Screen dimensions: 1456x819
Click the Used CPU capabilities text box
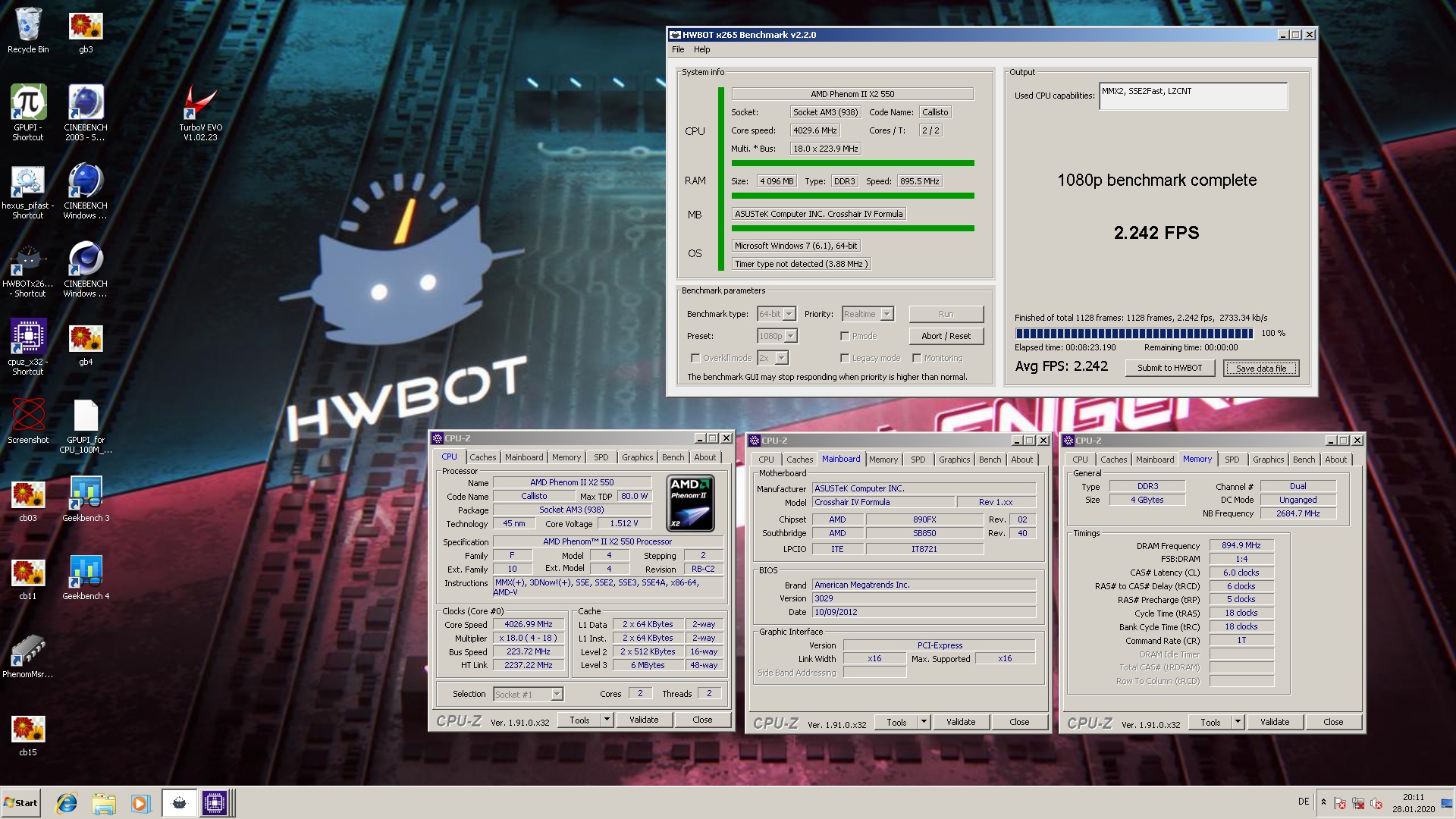(x=1193, y=96)
